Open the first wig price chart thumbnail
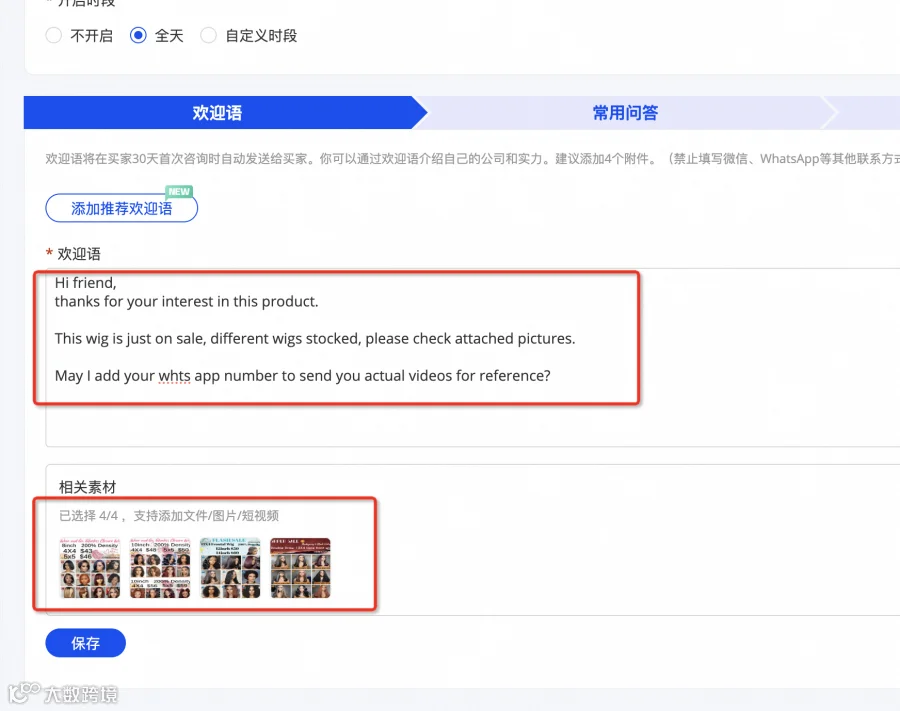Image resolution: width=900 pixels, height=711 pixels. coord(90,568)
